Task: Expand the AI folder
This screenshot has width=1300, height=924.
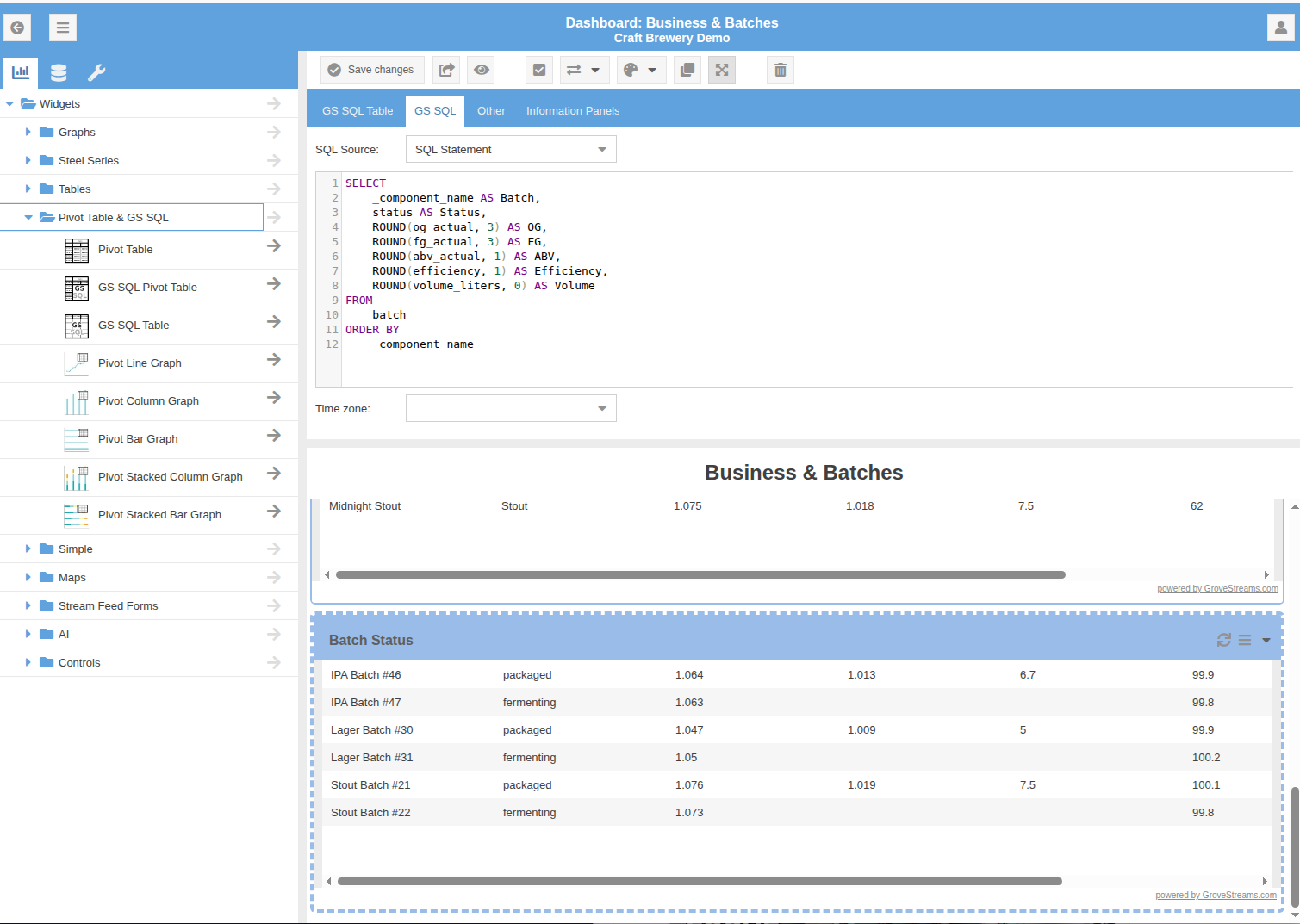Action: click(x=28, y=634)
